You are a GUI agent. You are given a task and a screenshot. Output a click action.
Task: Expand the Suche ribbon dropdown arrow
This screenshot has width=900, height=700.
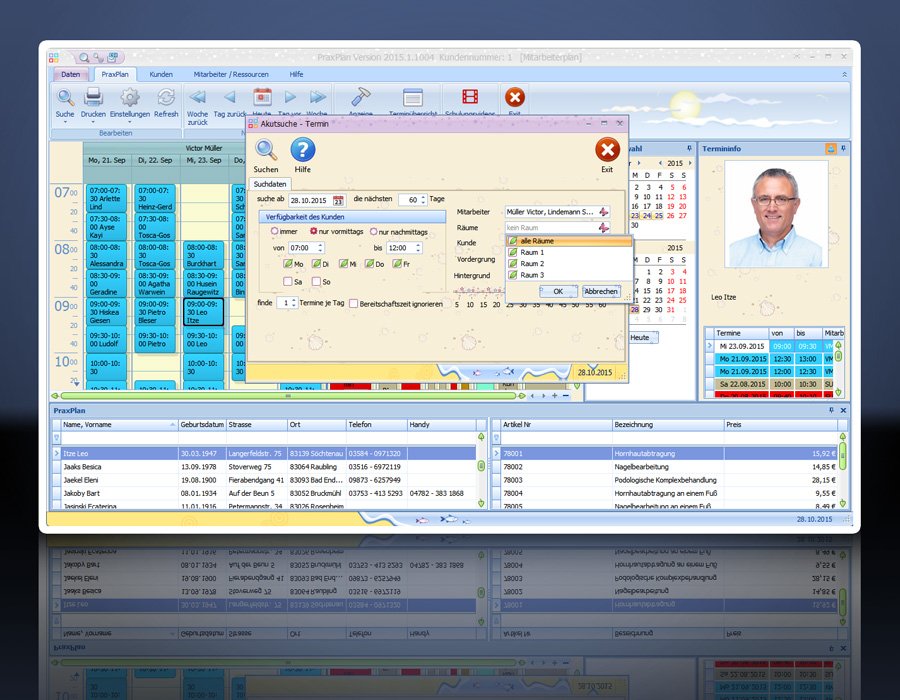click(x=65, y=122)
